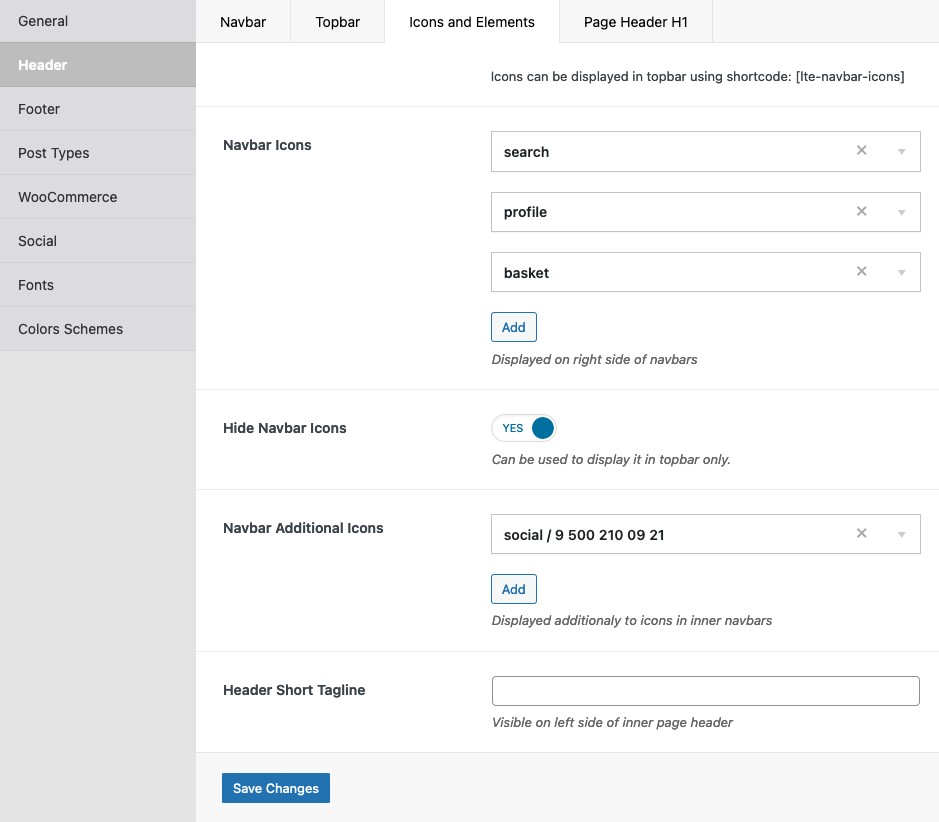Clear the profile navbar icon selection
The height and width of the screenshot is (822, 939).
[x=861, y=211]
